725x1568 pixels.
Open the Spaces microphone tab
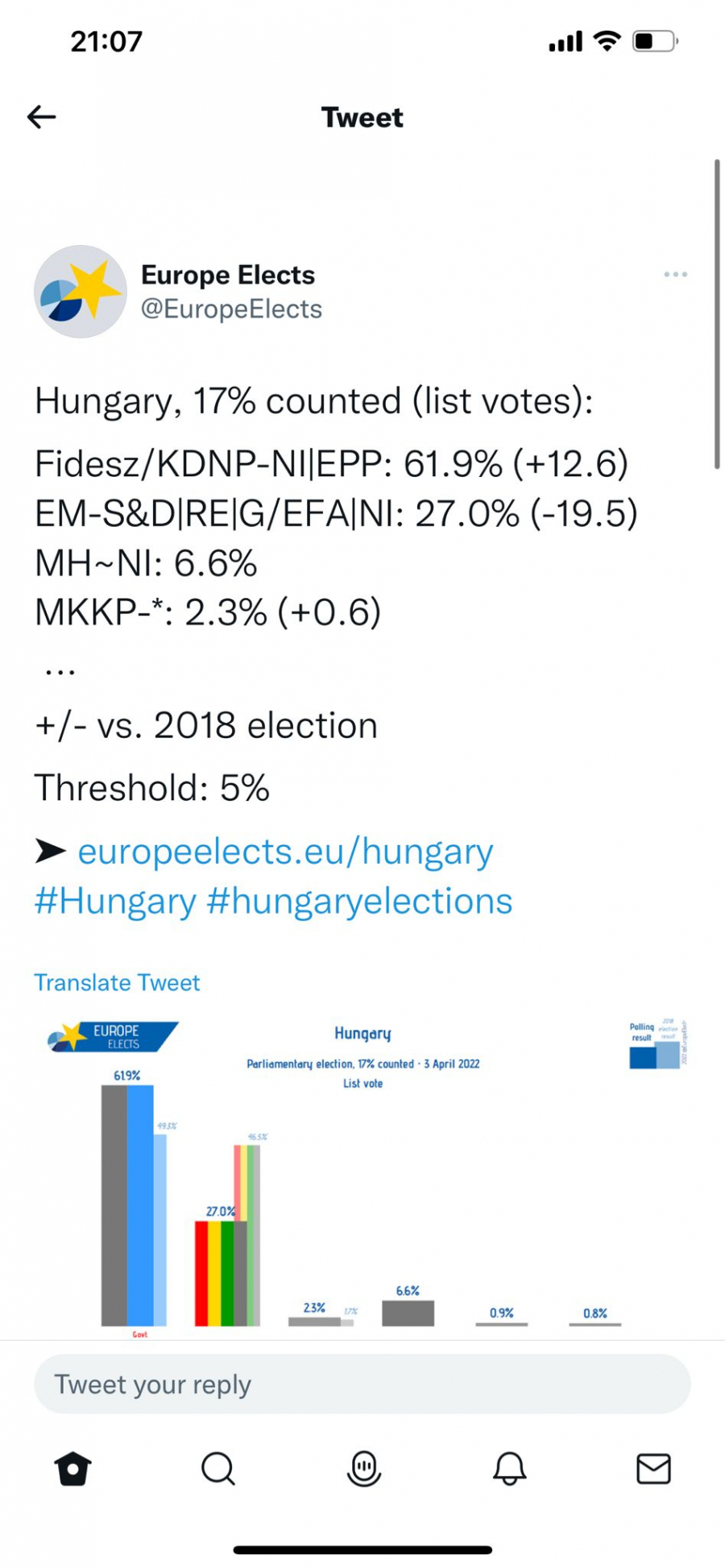(x=363, y=1468)
